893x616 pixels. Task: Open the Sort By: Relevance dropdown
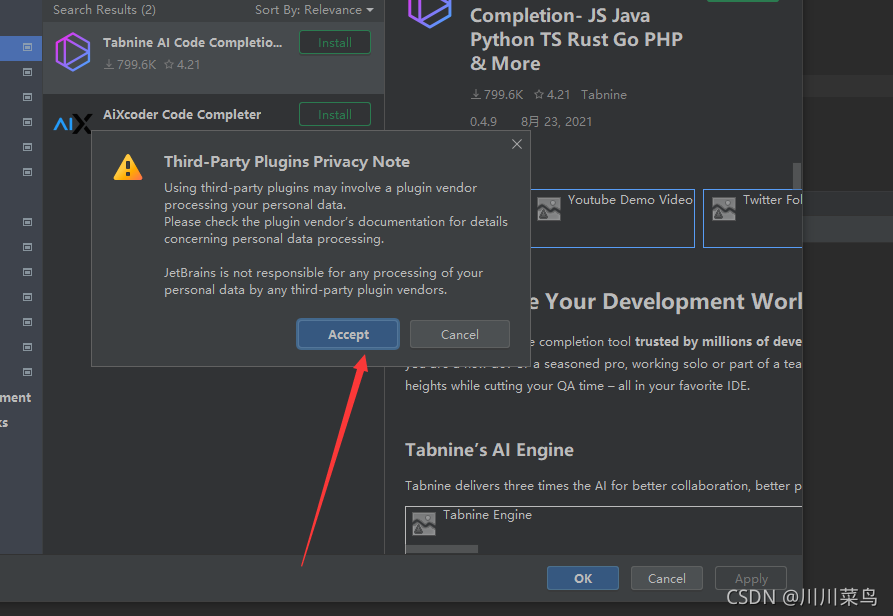click(314, 10)
